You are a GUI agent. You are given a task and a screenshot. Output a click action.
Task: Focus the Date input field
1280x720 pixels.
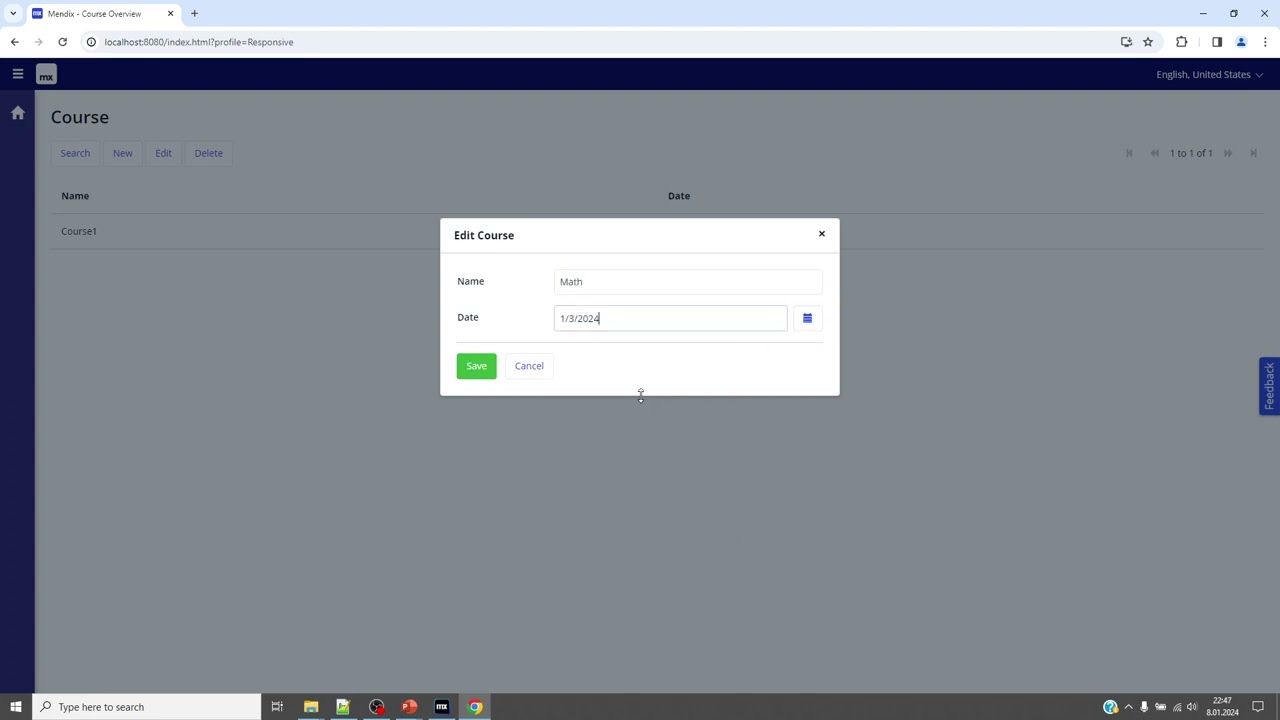(670, 318)
